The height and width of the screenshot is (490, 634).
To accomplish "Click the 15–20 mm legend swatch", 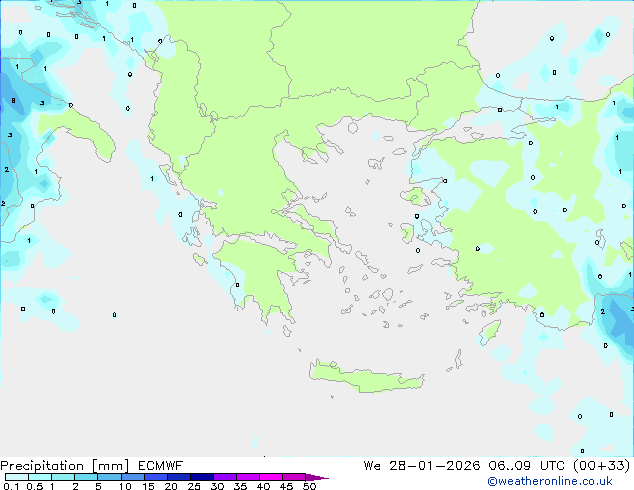I will pos(156,477).
